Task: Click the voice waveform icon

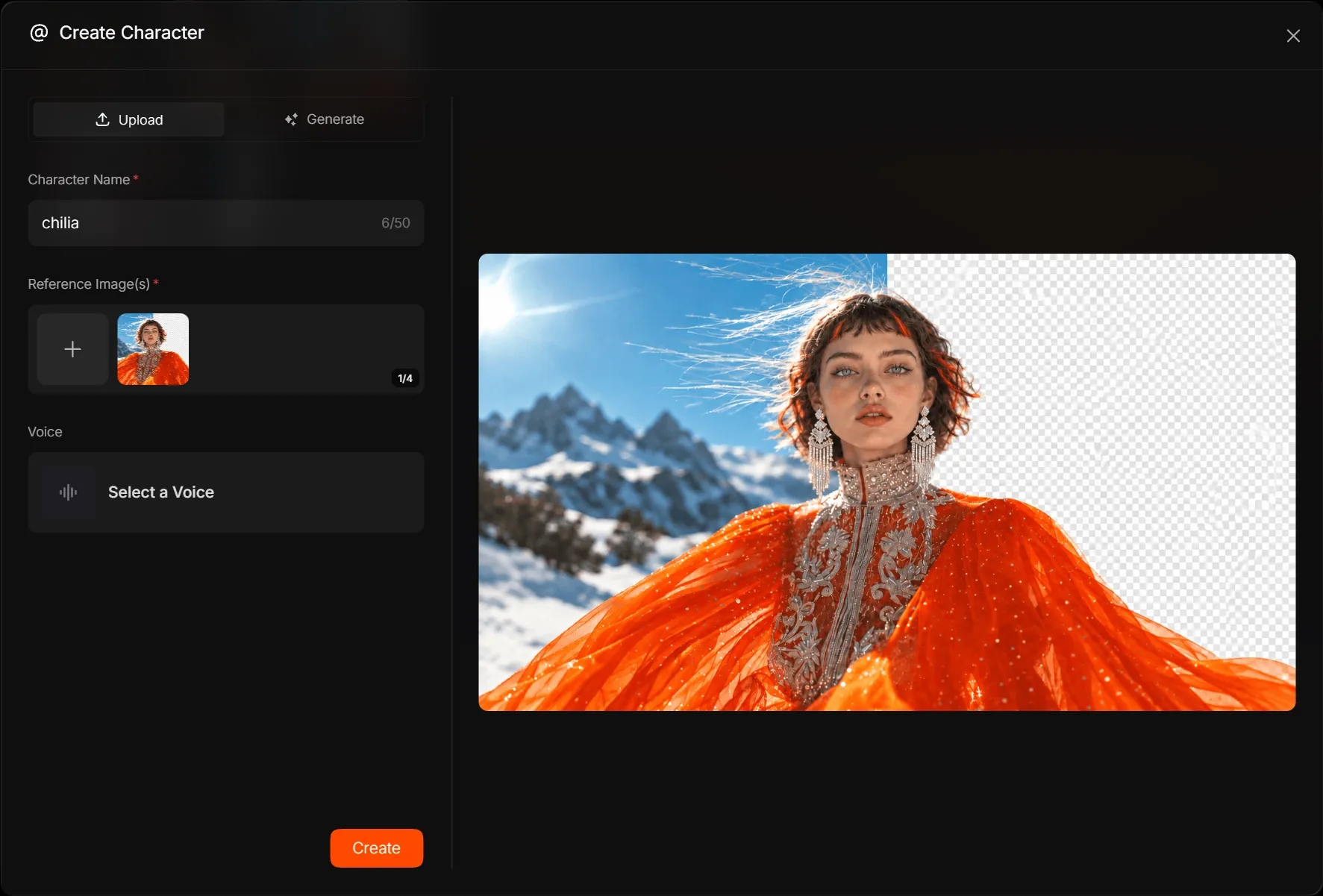Action: (69, 492)
